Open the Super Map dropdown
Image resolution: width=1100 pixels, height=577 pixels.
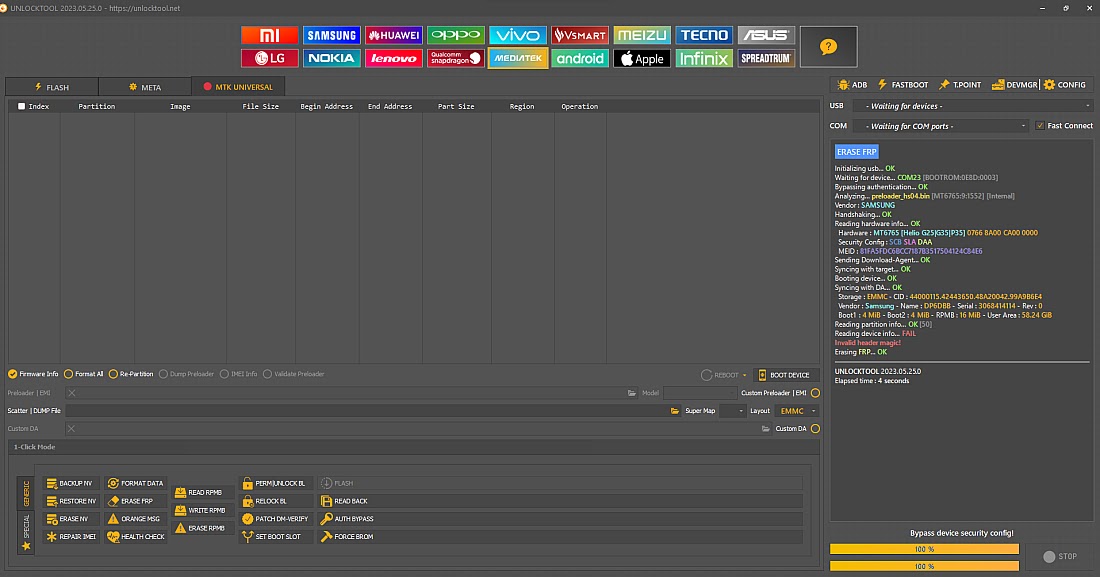point(731,411)
